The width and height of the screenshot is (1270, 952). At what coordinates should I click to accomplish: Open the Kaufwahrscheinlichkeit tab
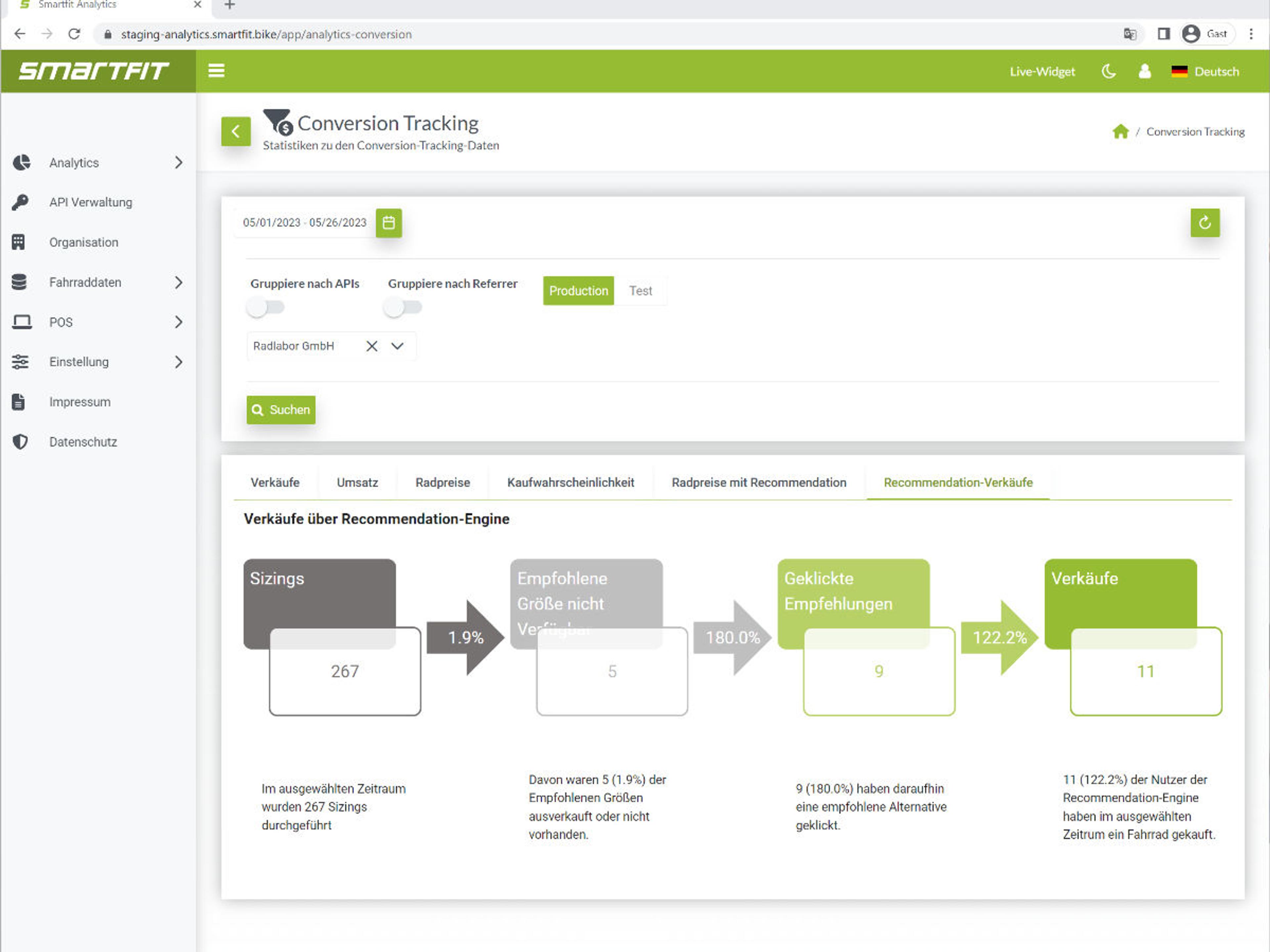571,483
